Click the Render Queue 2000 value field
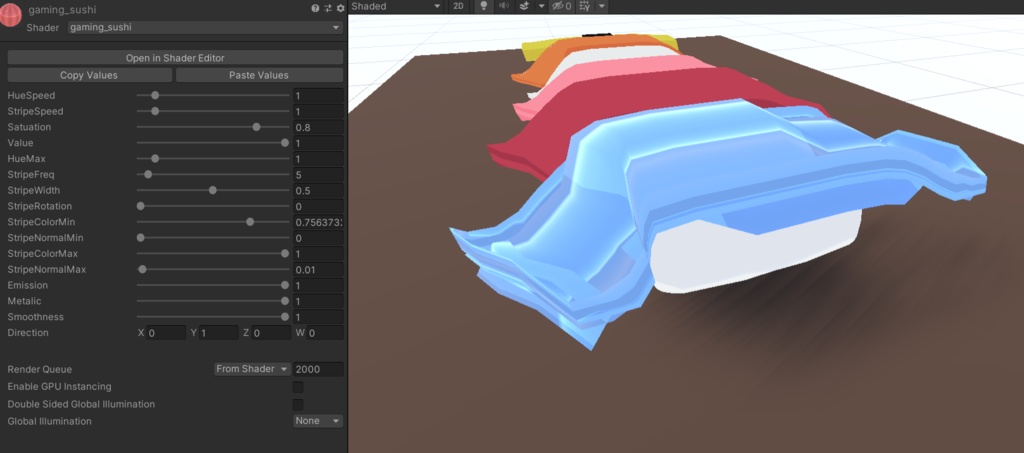The height and width of the screenshot is (453, 1024). click(x=318, y=369)
